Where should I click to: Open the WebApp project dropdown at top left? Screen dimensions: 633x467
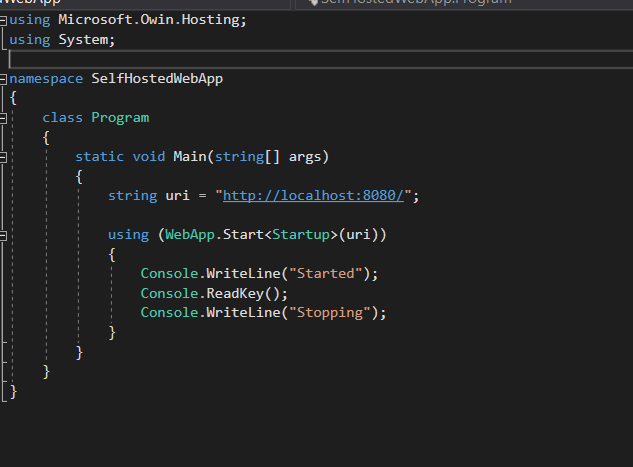[x=30, y=3]
